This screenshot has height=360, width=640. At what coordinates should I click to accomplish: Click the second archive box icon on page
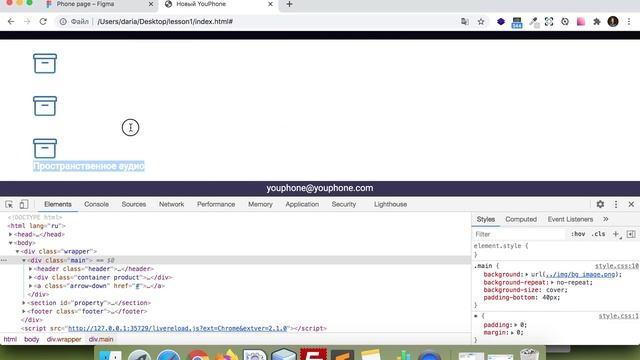click(45, 106)
